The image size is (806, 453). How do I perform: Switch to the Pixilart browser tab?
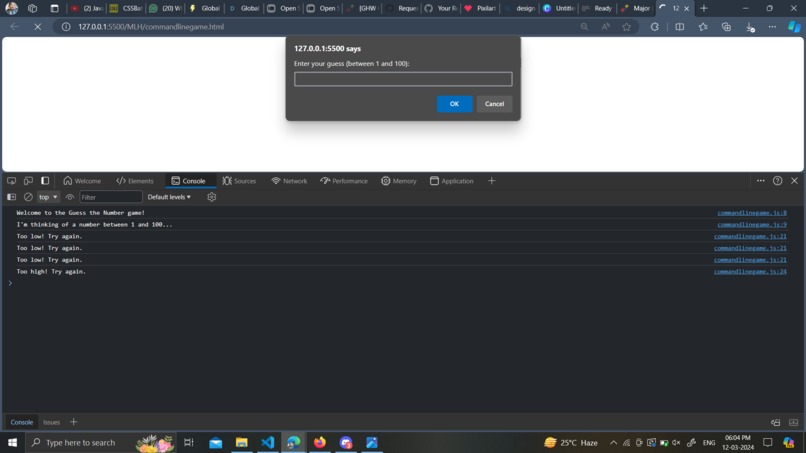click(x=480, y=8)
